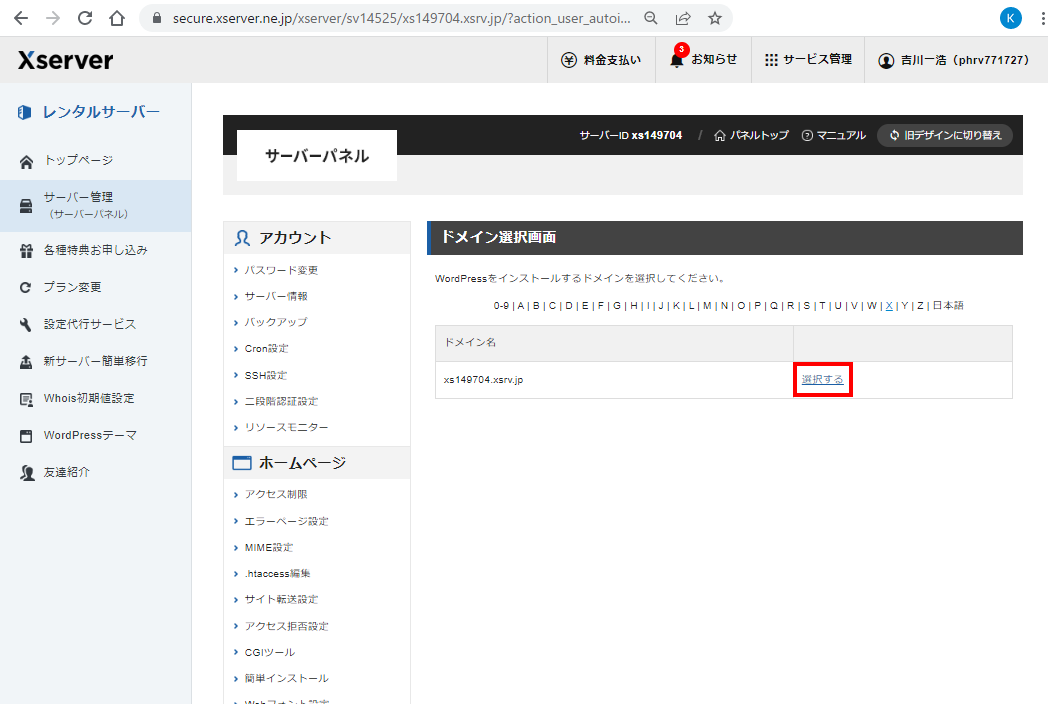Screen dimensions: 1048x704
Task: Click the share page icon in address bar
Action: coord(683,18)
